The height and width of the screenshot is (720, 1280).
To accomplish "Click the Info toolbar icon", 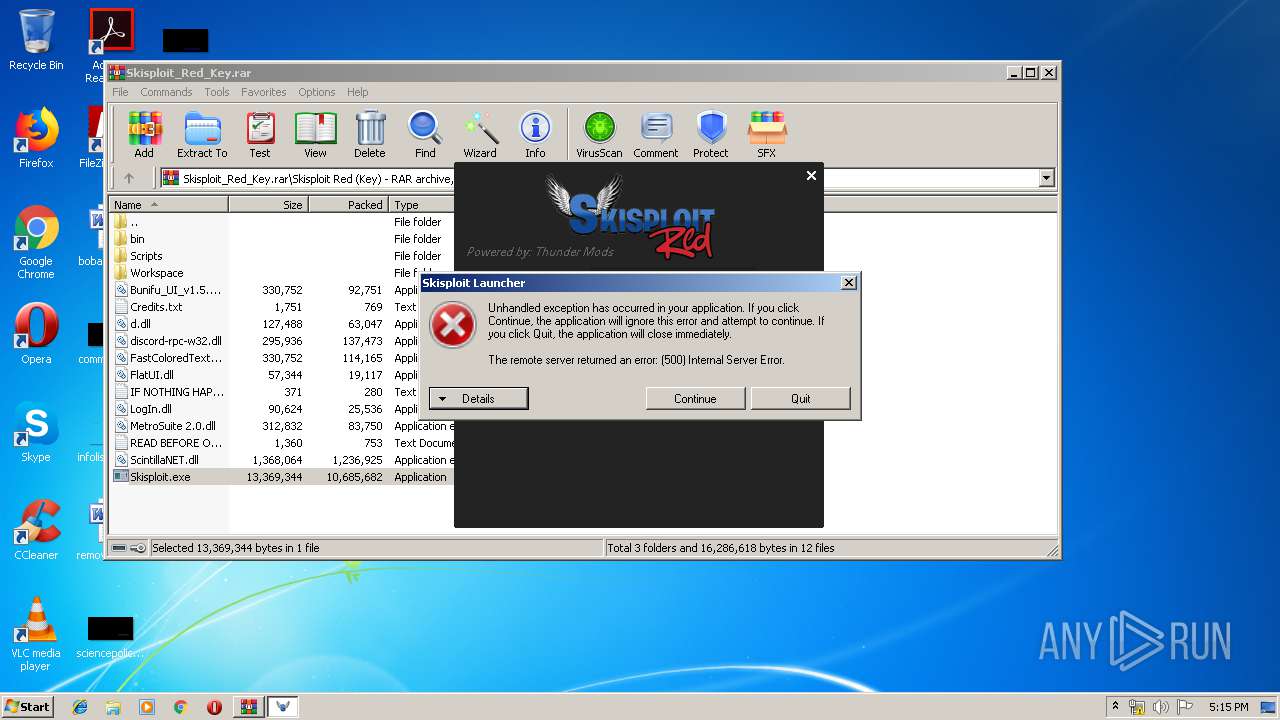I will click(x=535, y=135).
